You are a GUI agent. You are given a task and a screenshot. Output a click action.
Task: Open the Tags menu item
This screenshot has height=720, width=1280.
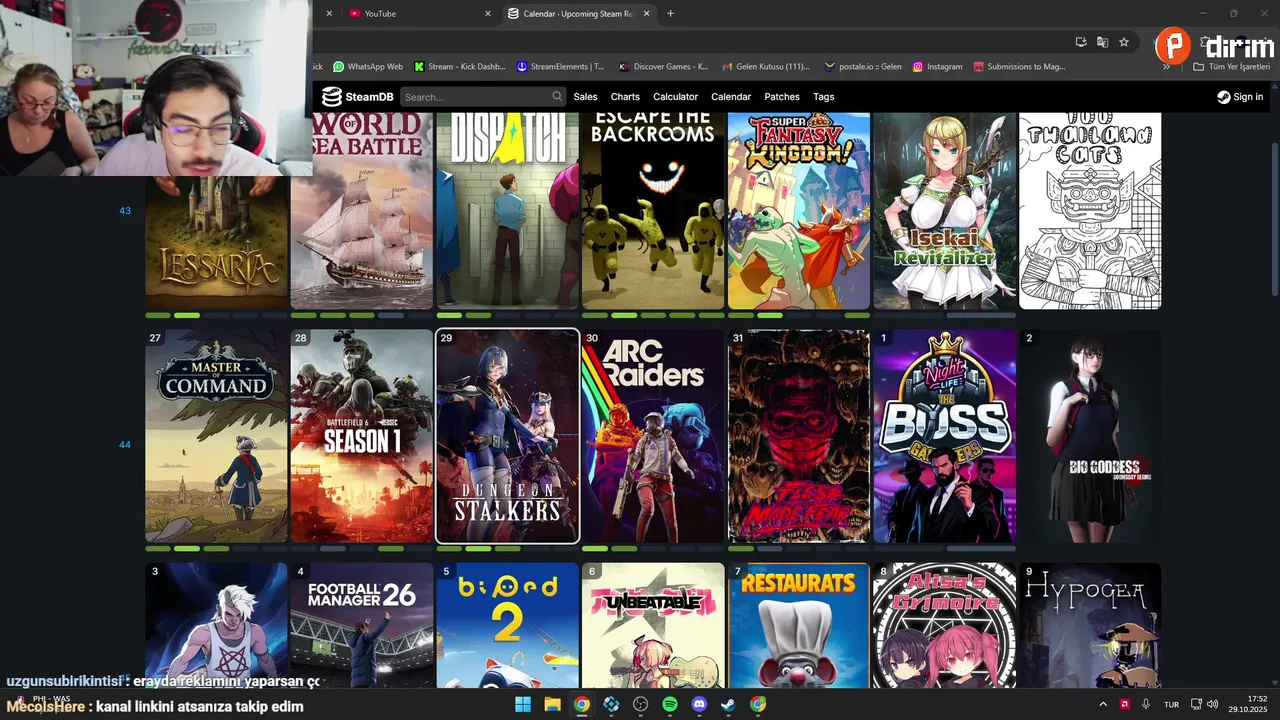pyautogui.click(x=824, y=97)
